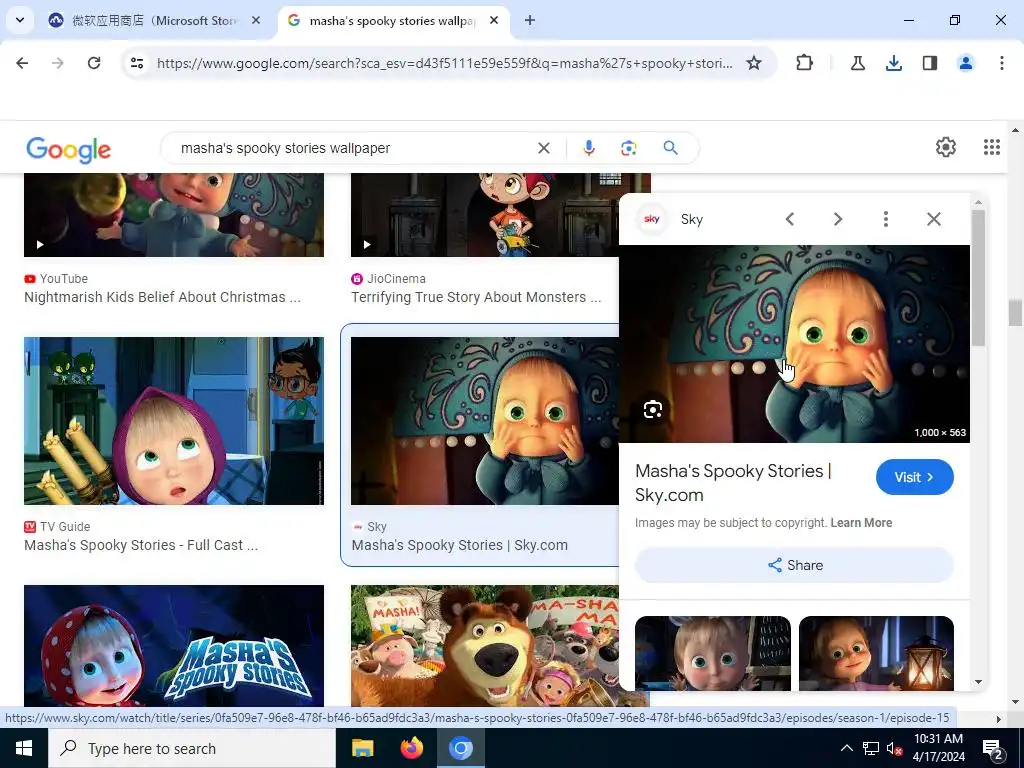Open more options in the Sky preview panel
This screenshot has height=768, width=1024.
[x=886, y=219]
